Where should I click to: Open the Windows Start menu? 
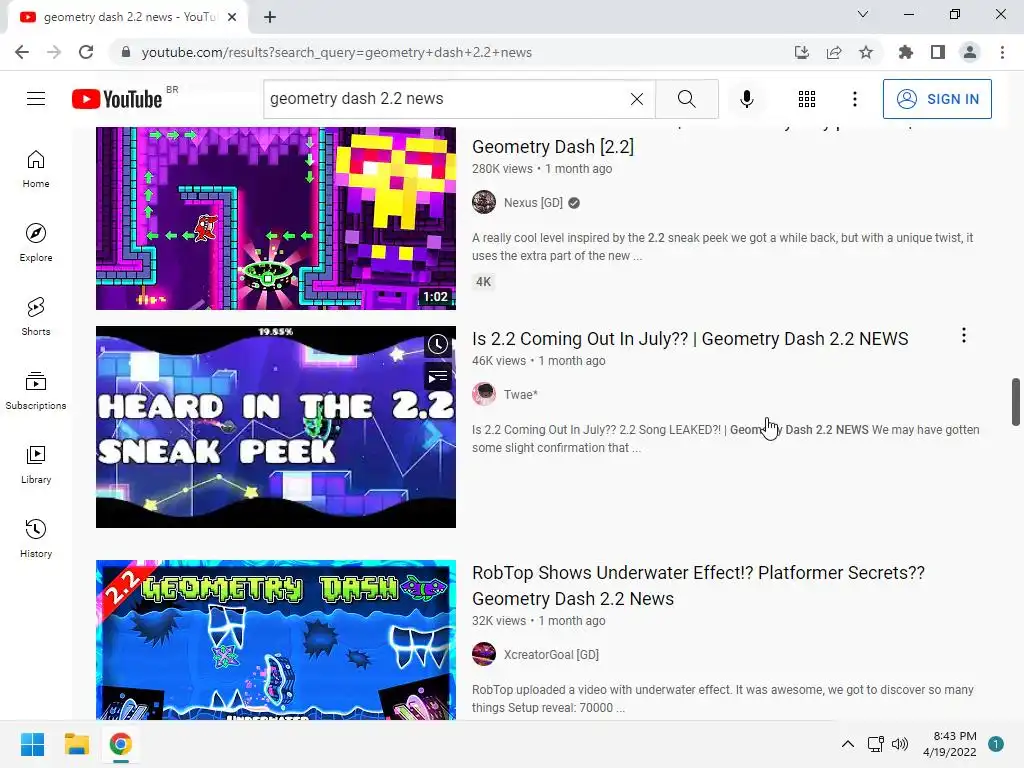click(x=32, y=744)
